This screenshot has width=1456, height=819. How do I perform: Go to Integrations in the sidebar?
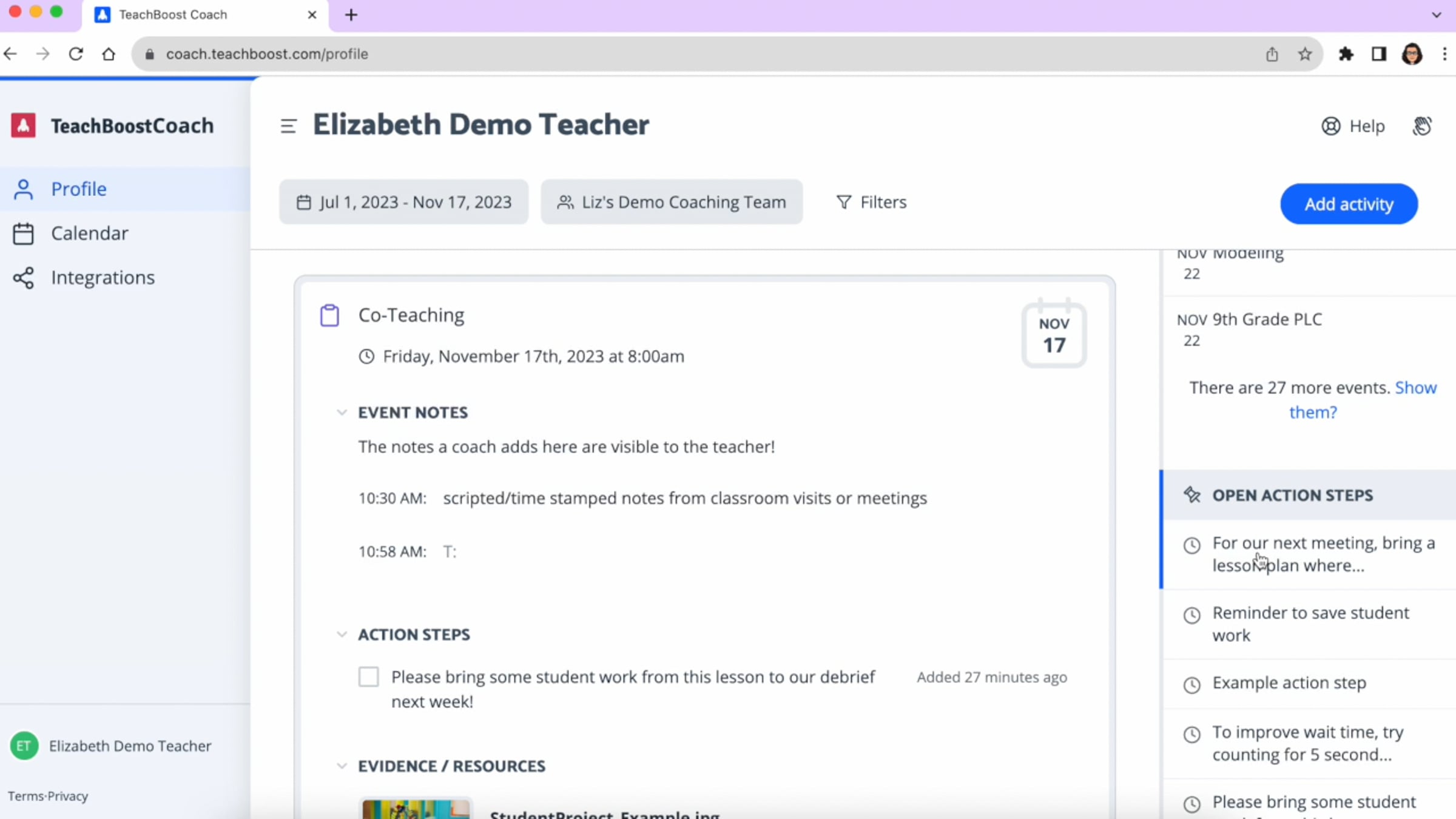coord(103,278)
